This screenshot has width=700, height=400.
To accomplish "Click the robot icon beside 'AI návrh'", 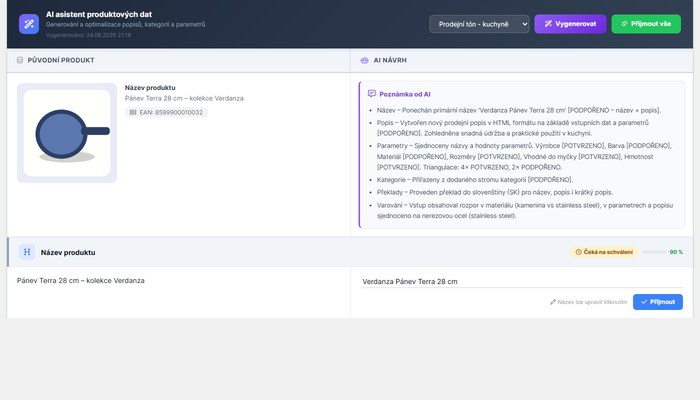I will 364,60.
